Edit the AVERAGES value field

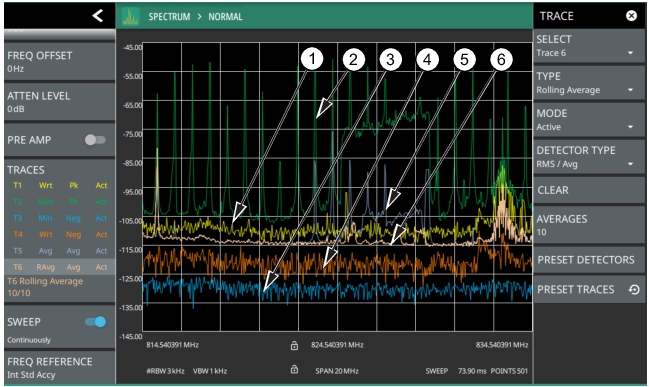(x=589, y=225)
